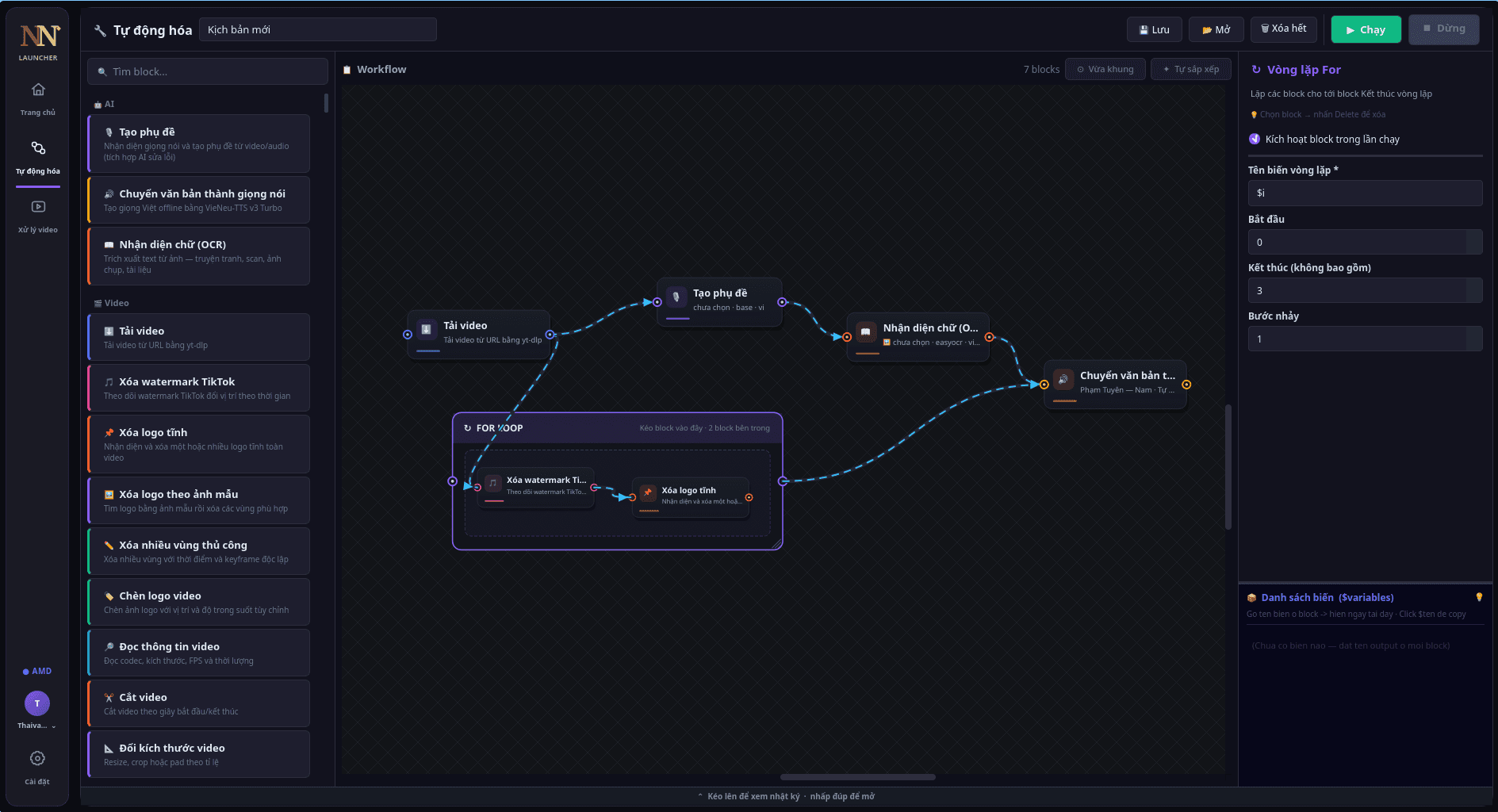Click the Tìm block search field

tap(208, 71)
